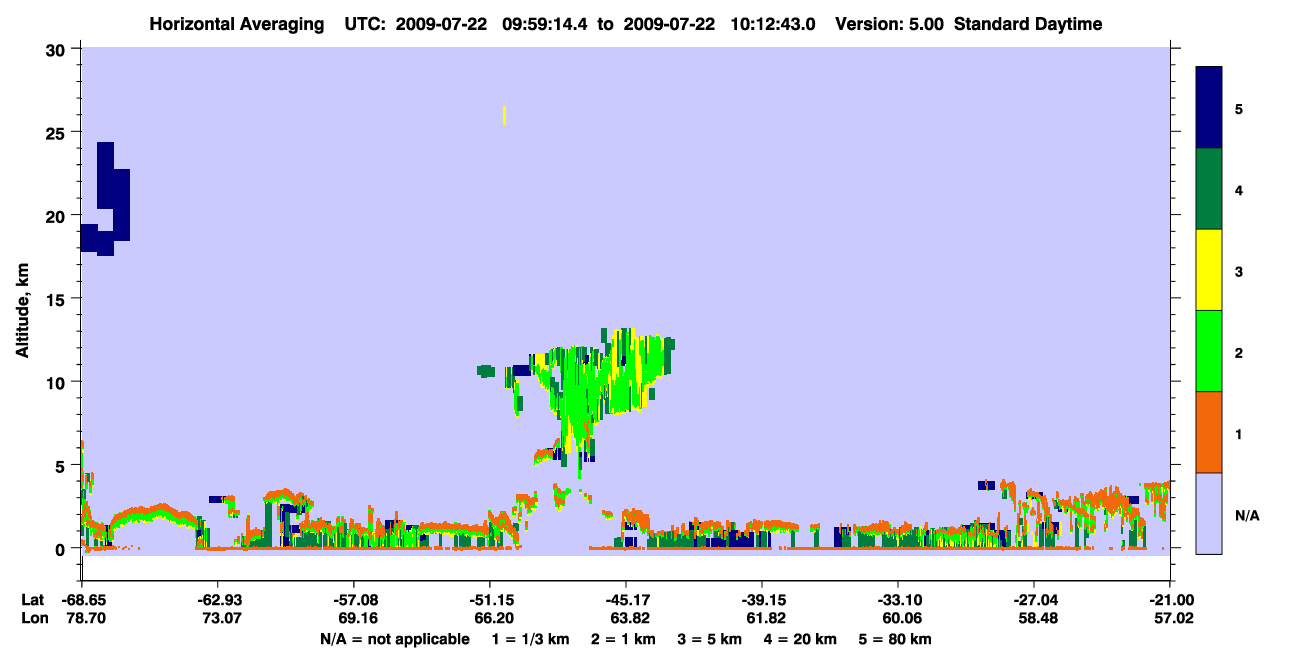The height and width of the screenshot is (667, 1300).
Task: Click the '5 = 80 km' legend text
Action: click(894, 639)
